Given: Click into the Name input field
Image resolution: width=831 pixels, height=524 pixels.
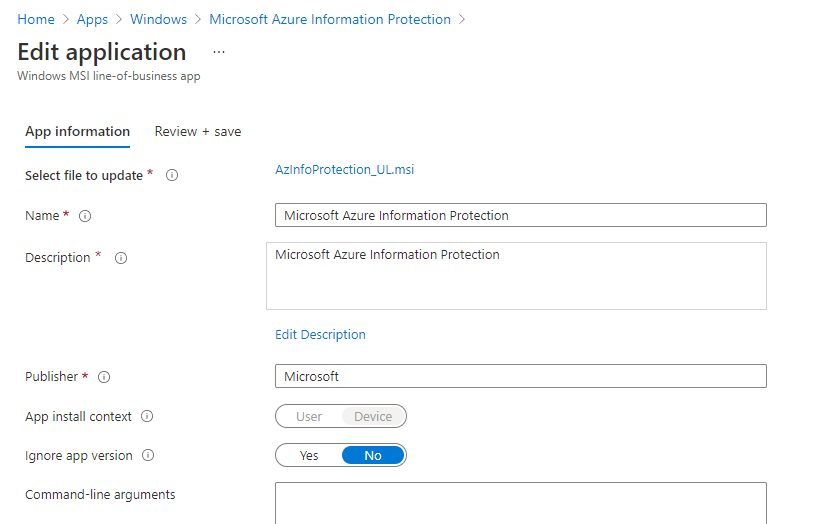Looking at the screenshot, I should pyautogui.click(x=520, y=216).
